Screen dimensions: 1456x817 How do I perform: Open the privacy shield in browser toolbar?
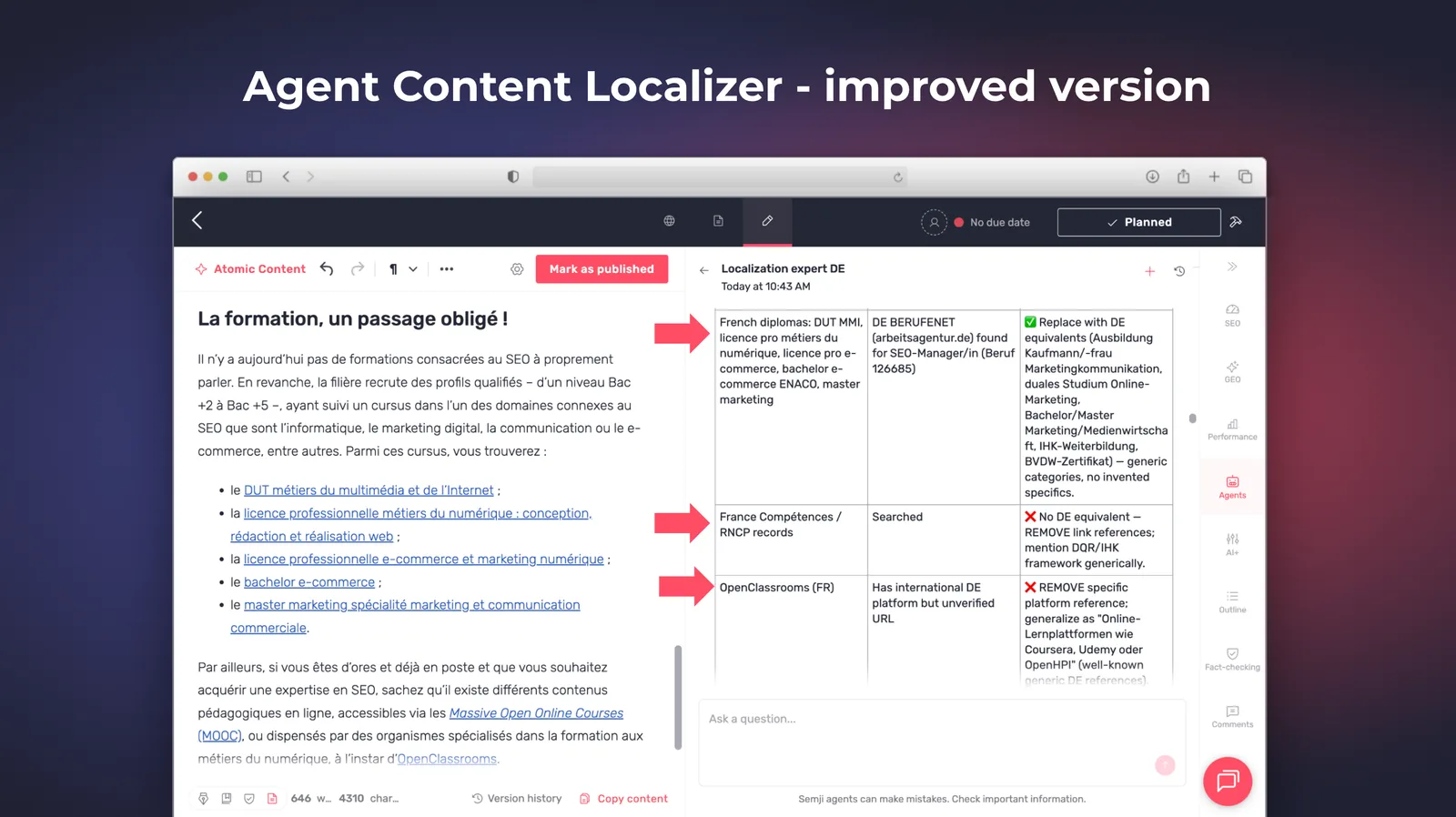(x=513, y=177)
